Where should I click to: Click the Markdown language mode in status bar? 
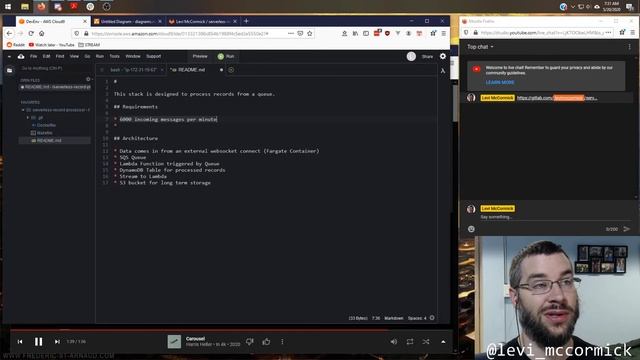393,318
